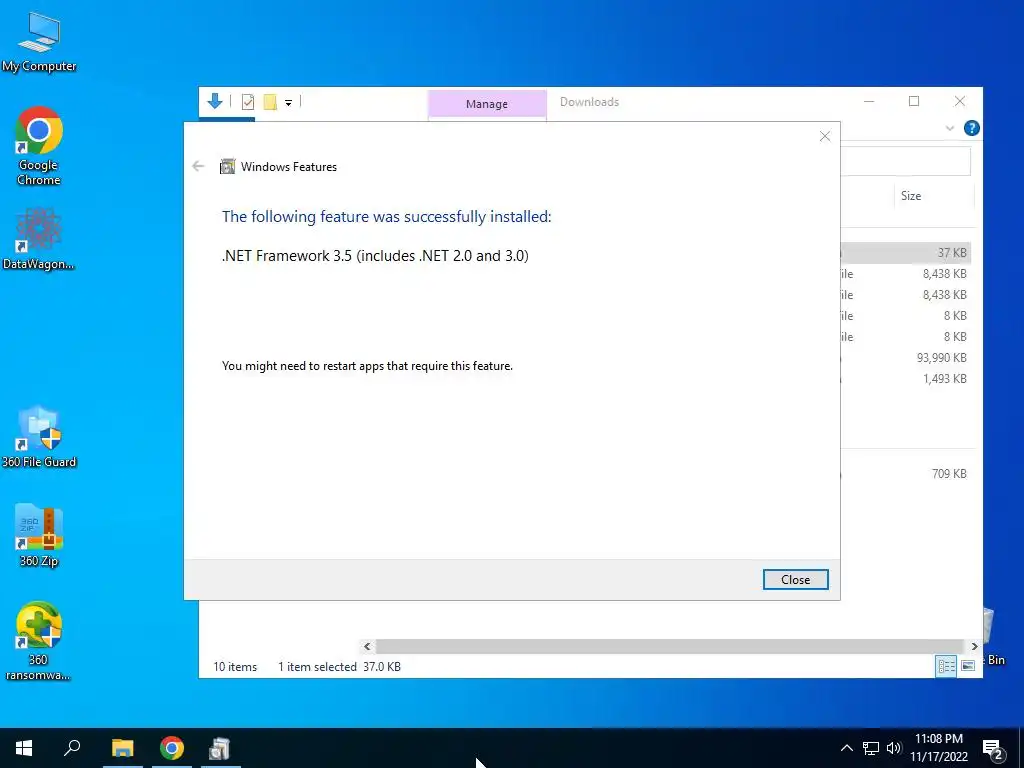Open the Customize Quick Access Toolbar dropdown
This screenshot has height=768, width=1024.
288,103
